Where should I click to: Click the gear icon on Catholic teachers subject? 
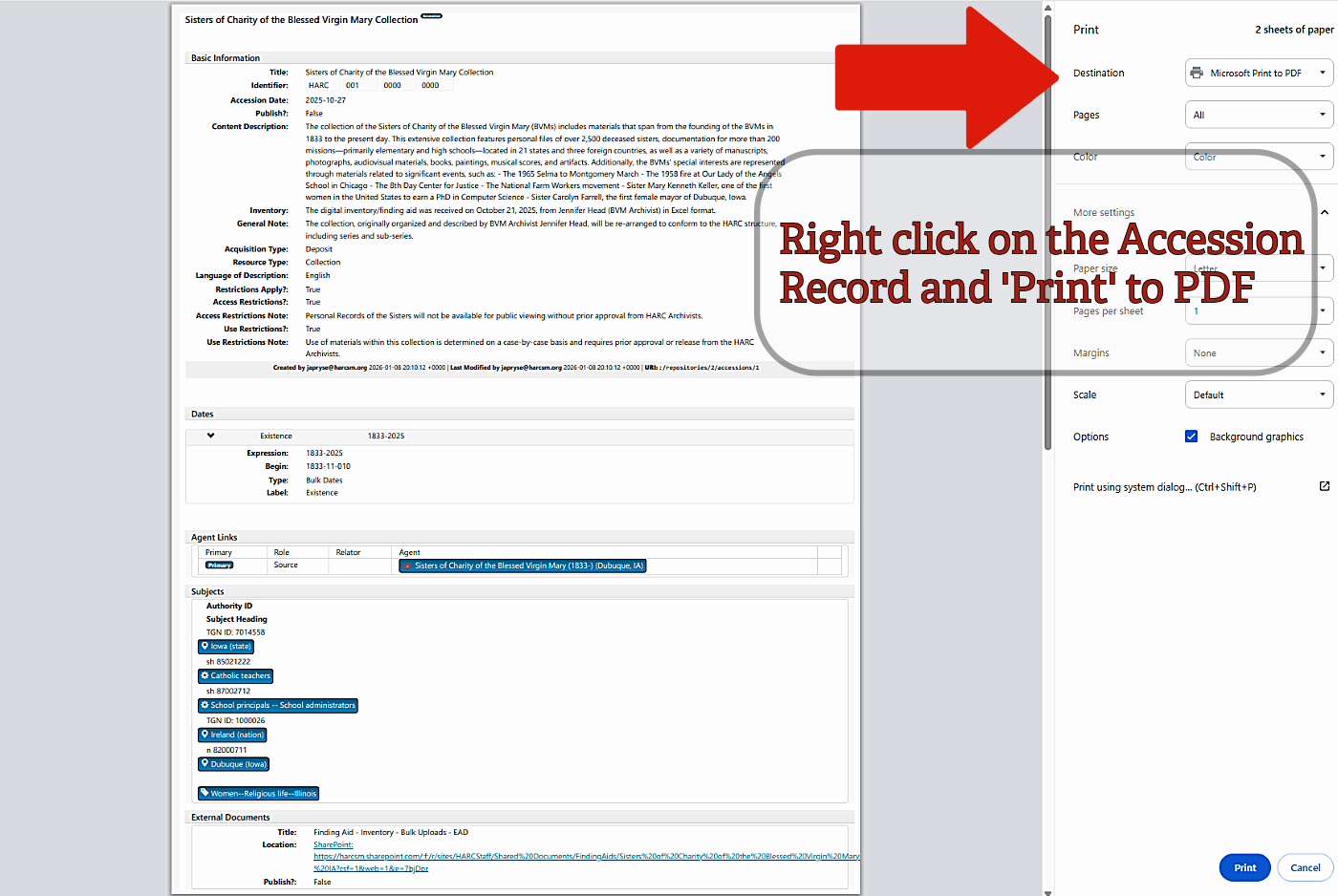pyautogui.click(x=205, y=675)
